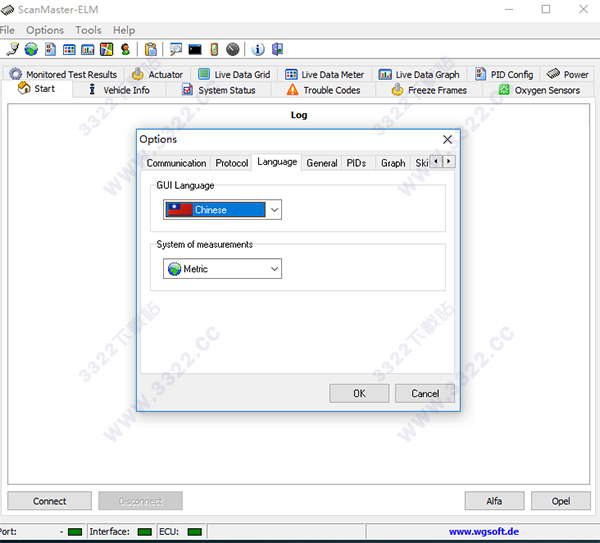The image size is (600, 543).
Task: Click the bar chart toolbar icon
Action: click(x=88, y=49)
